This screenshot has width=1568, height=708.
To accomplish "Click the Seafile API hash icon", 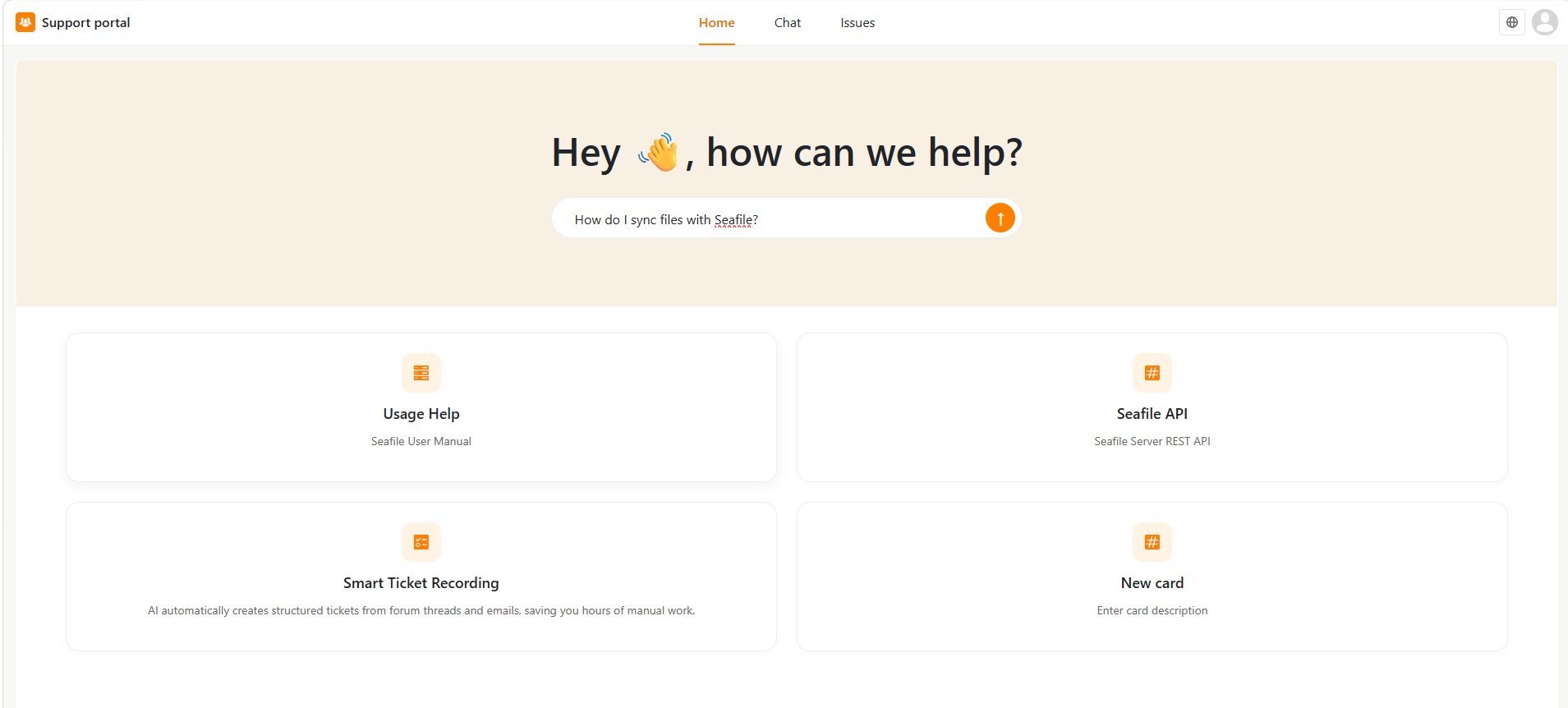I will [1152, 373].
